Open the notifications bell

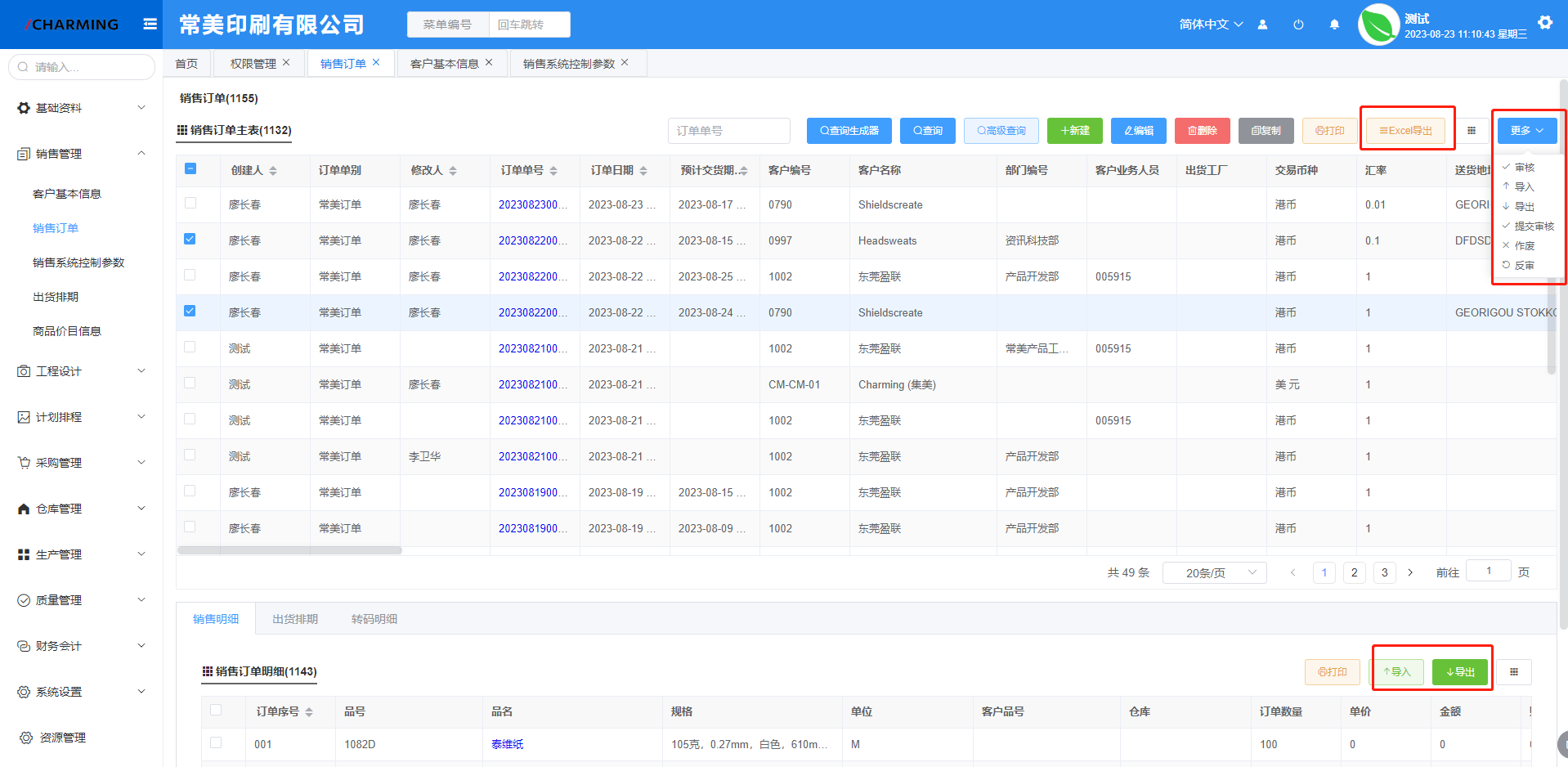pyautogui.click(x=1334, y=25)
